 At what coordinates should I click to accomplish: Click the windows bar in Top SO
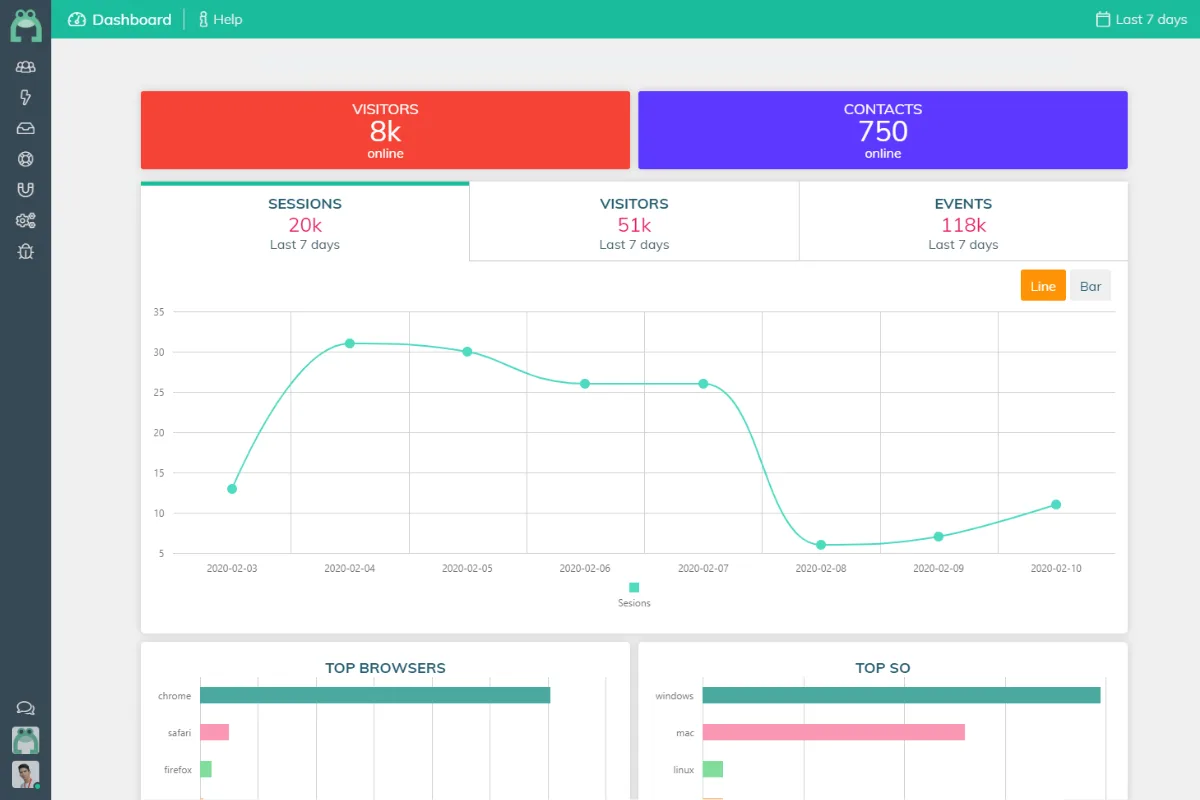(901, 695)
